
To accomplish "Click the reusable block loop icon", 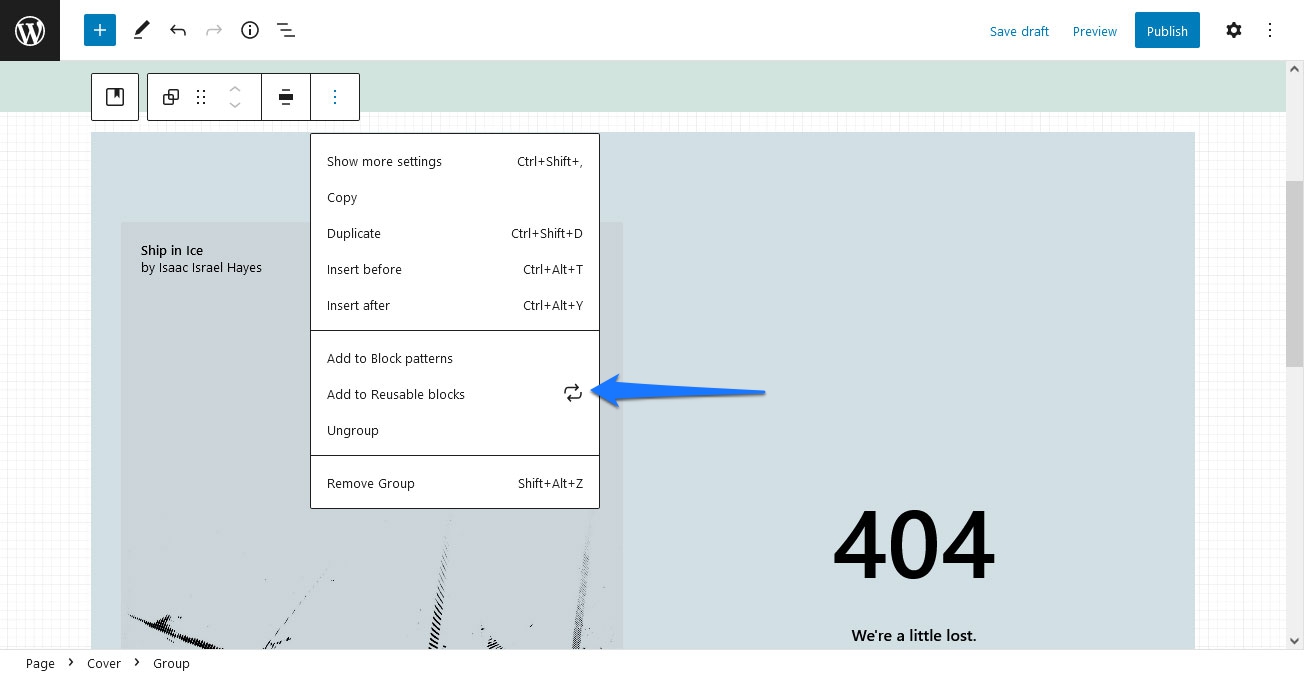I will pos(573,394).
